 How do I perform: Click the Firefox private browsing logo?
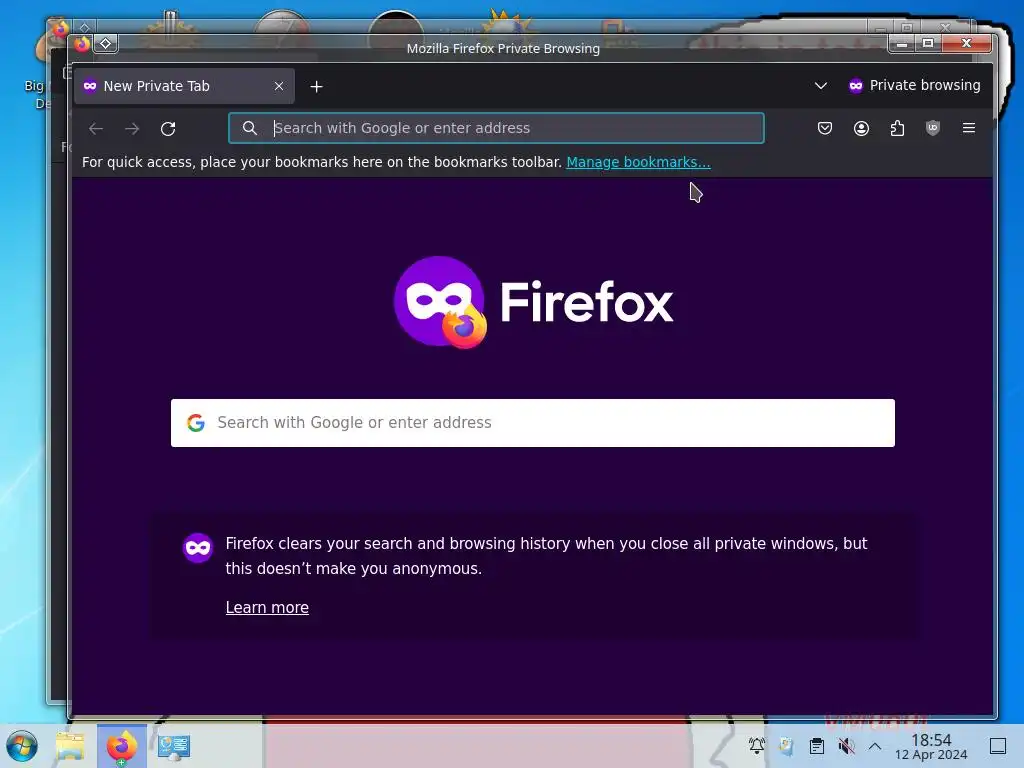pyautogui.click(x=534, y=302)
